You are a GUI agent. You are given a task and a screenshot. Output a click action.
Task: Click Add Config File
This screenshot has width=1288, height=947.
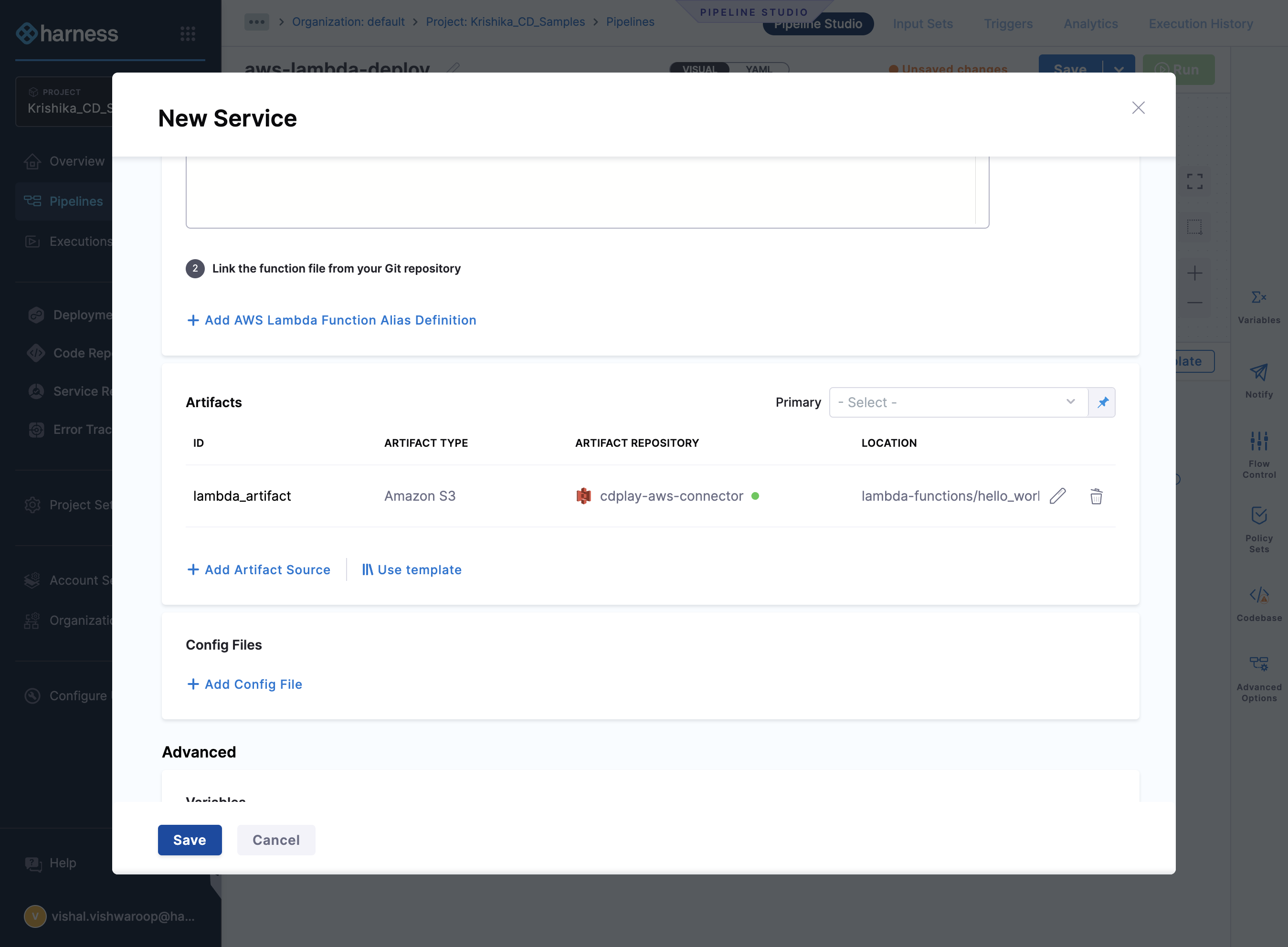point(245,684)
